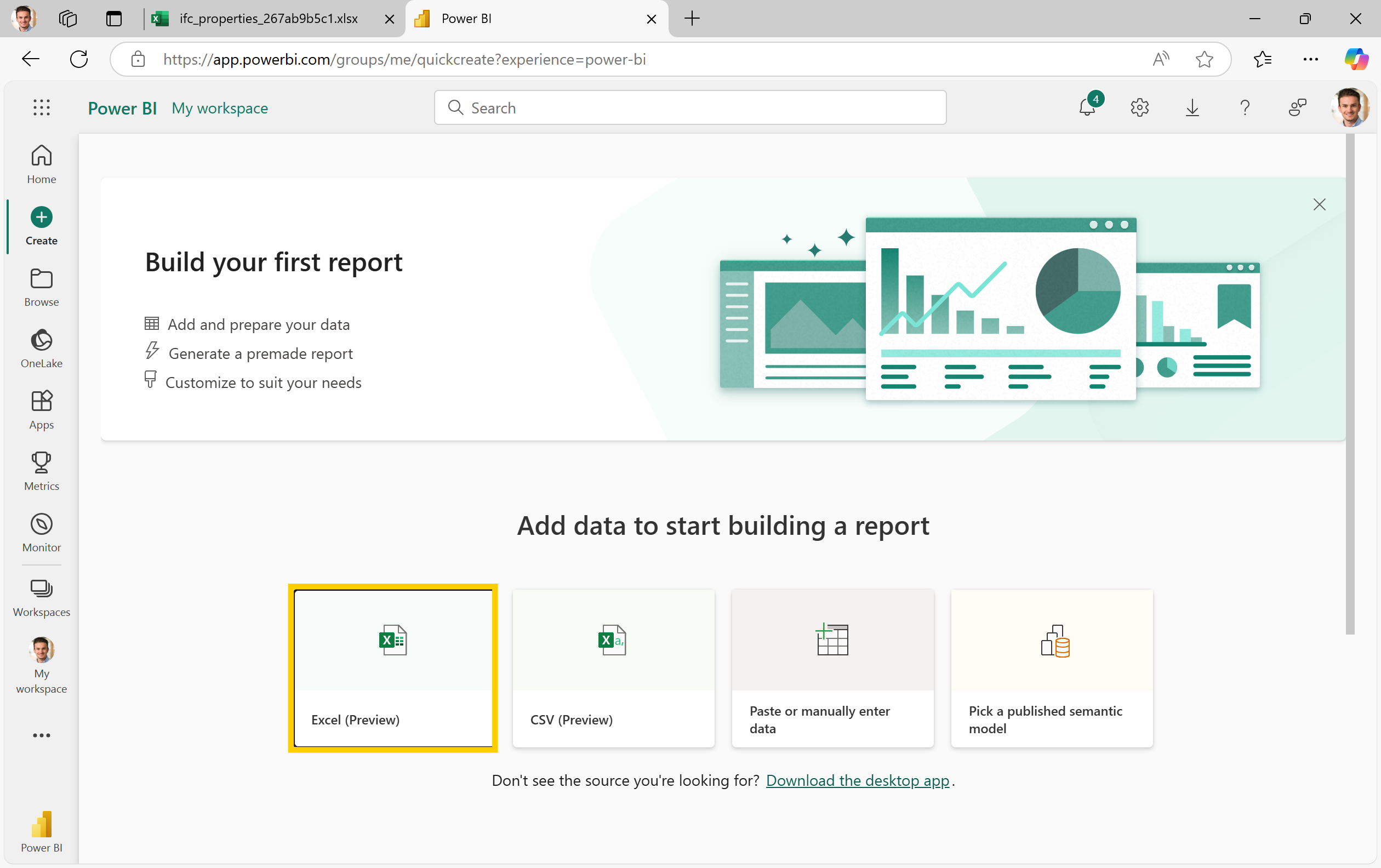Select Paste or manually enter data card
The image size is (1381, 868).
(832, 668)
